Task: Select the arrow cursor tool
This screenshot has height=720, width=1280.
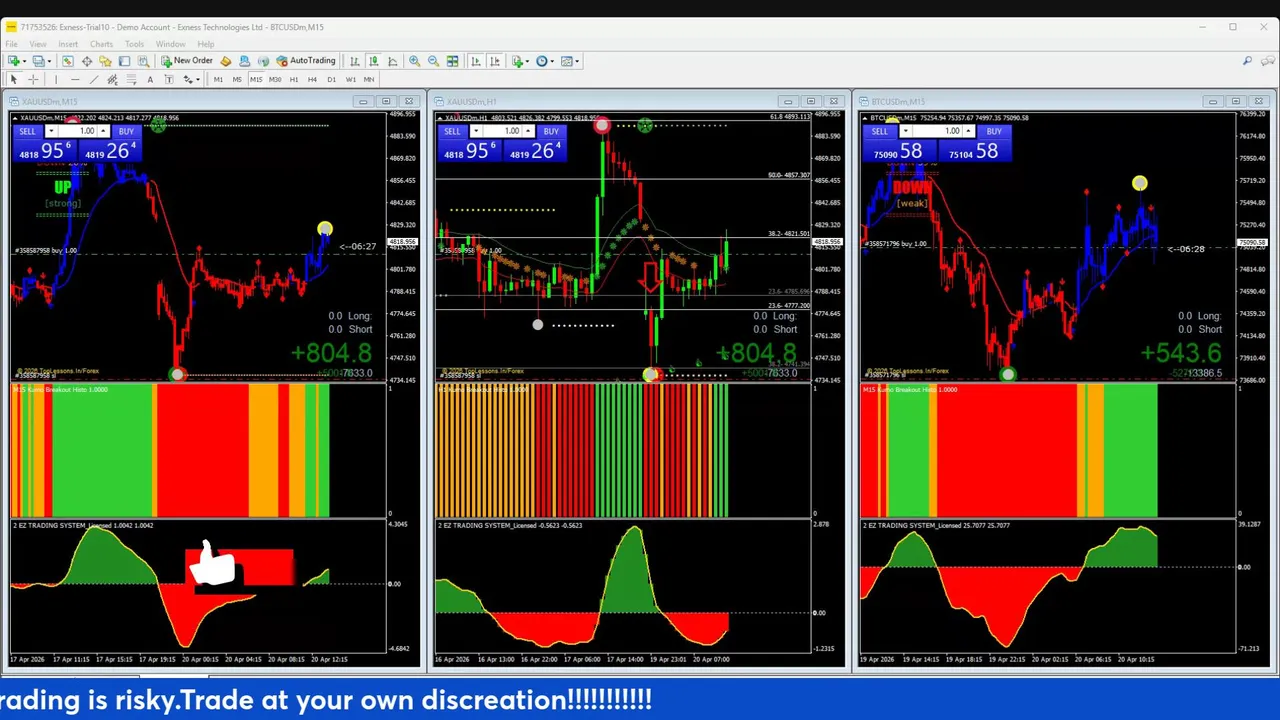Action: tap(14, 79)
